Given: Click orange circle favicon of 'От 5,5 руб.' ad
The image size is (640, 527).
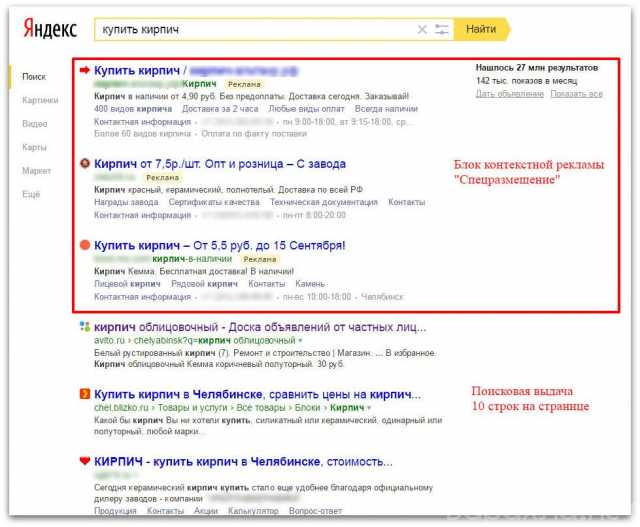Looking at the screenshot, I should [x=84, y=245].
